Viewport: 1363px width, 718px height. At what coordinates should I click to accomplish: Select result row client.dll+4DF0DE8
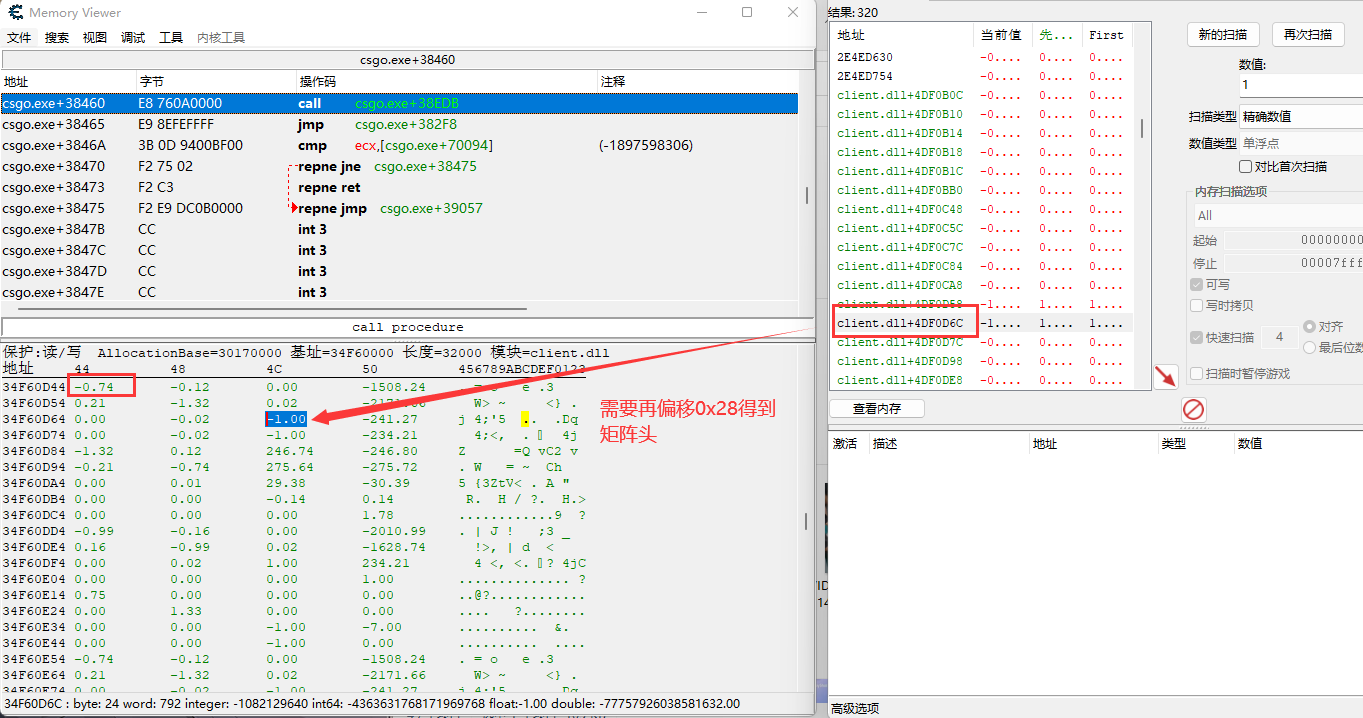point(982,380)
